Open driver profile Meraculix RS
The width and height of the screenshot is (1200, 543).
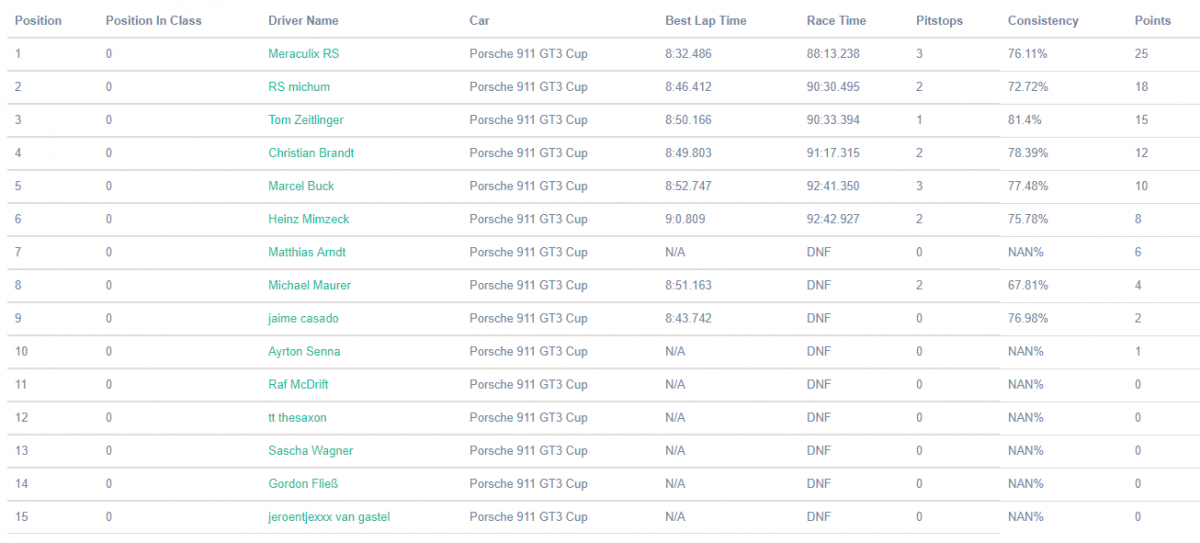coord(303,54)
